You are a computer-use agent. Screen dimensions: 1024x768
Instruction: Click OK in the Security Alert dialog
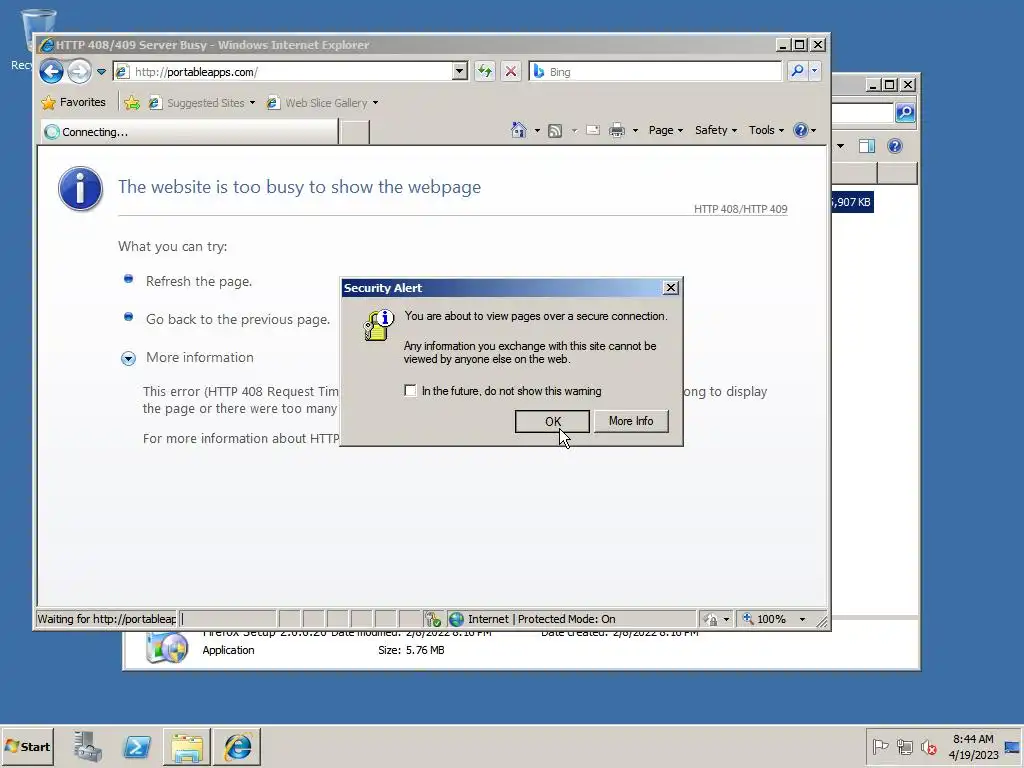click(x=552, y=421)
